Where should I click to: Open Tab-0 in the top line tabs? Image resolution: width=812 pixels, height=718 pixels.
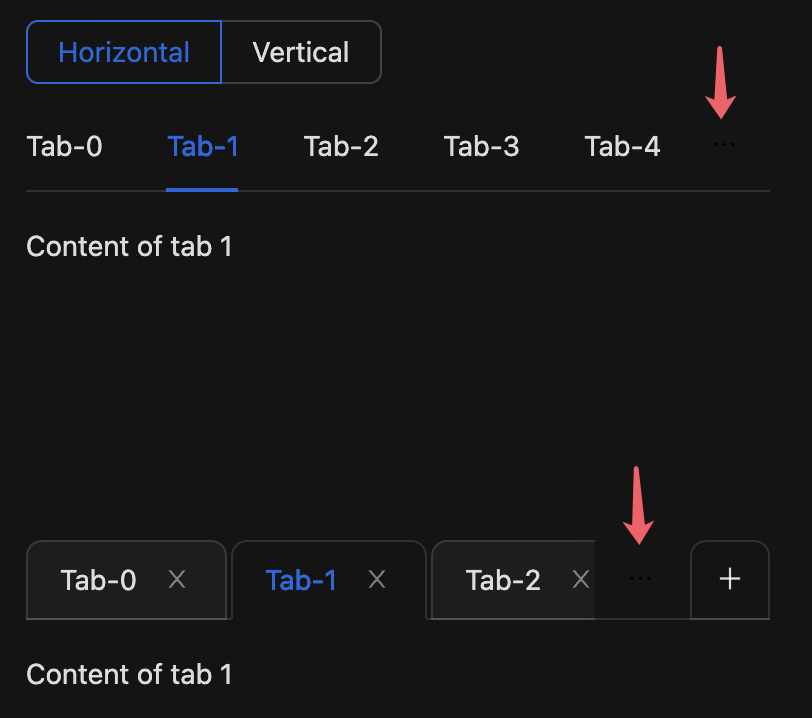[64, 147]
